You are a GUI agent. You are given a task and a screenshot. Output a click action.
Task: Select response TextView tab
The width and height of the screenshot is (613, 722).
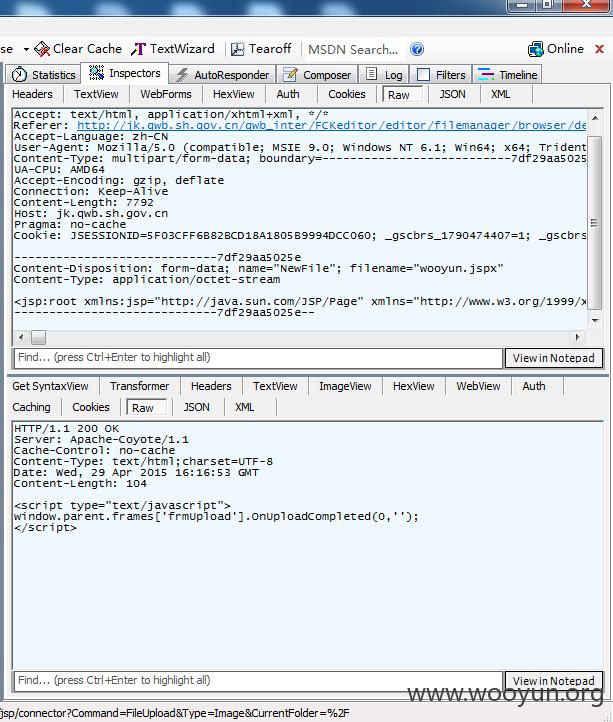click(x=275, y=386)
